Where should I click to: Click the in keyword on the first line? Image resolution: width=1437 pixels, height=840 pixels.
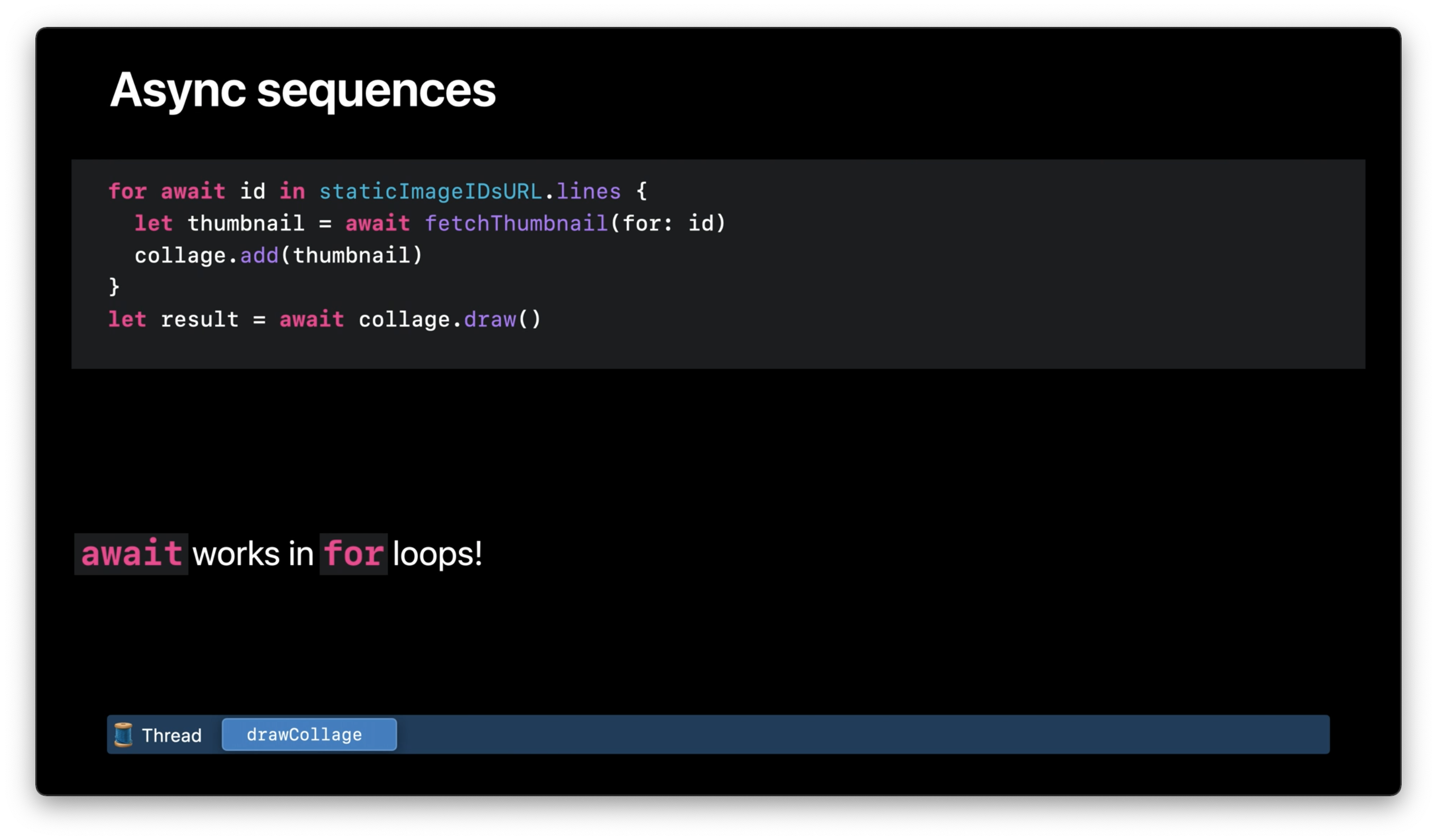[292, 192]
